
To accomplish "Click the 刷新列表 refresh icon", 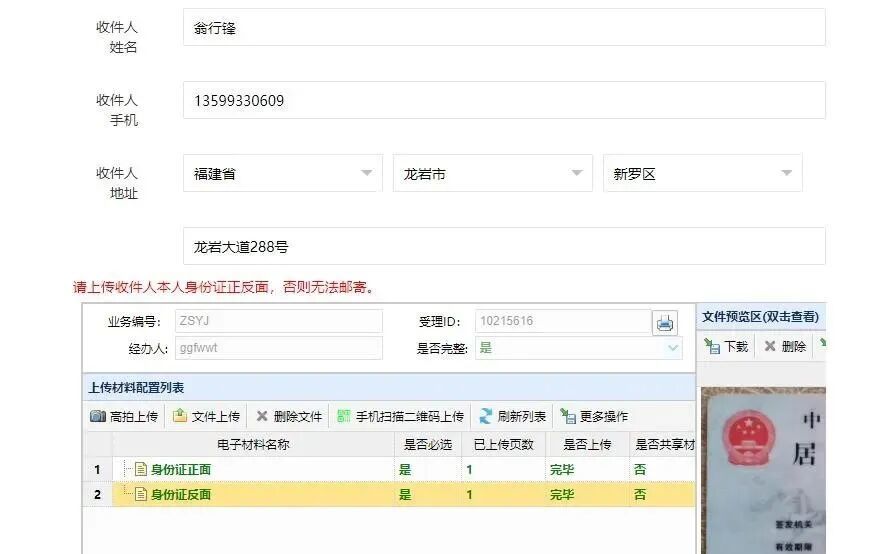I will click(485, 416).
